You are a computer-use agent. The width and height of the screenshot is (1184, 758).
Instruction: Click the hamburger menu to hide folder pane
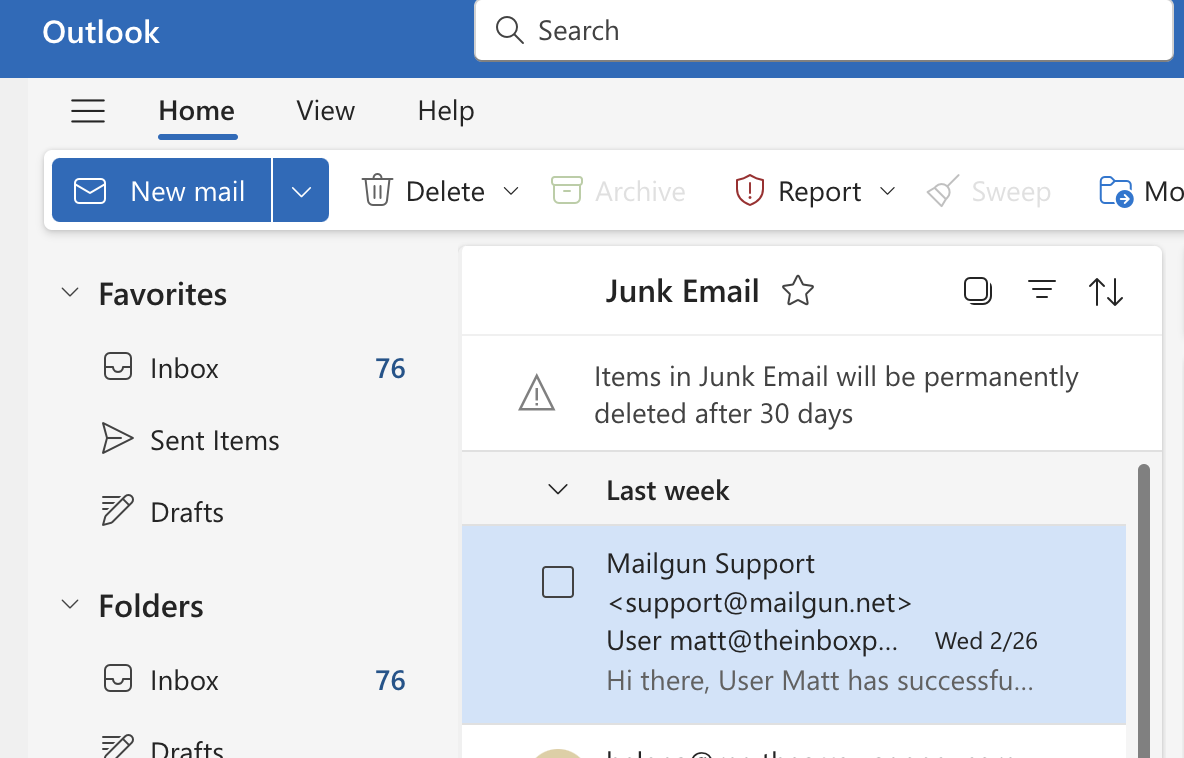pos(88,111)
